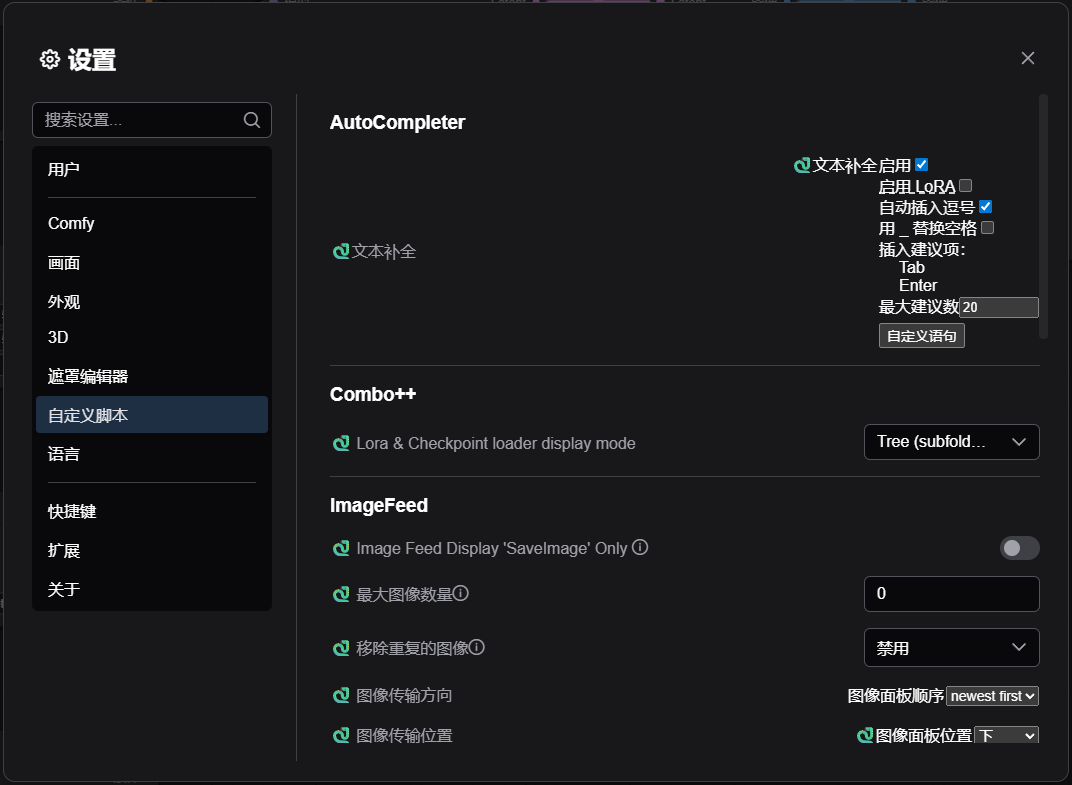Select the 遮罩编辑器 settings category
The height and width of the screenshot is (785, 1072).
[88, 377]
